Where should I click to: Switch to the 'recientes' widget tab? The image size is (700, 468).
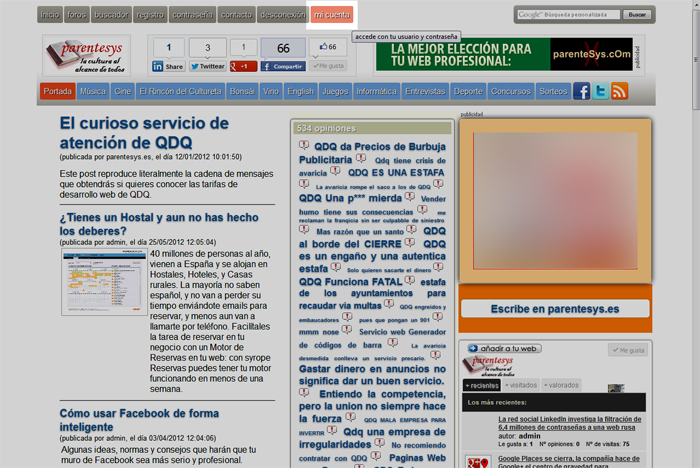coord(481,385)
